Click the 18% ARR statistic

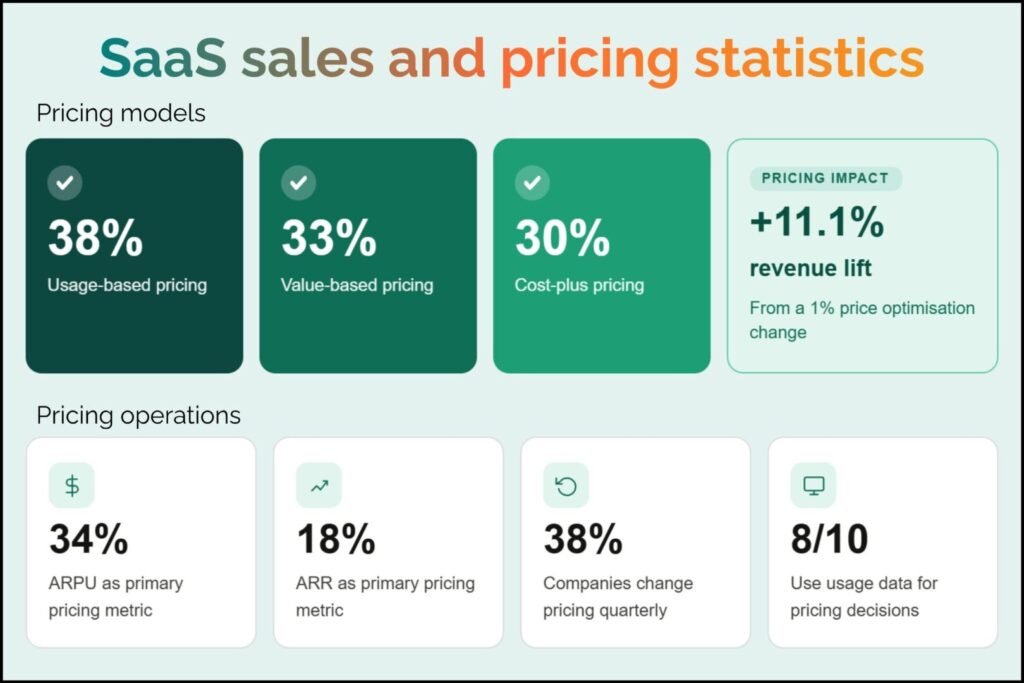tap(336, 540)
